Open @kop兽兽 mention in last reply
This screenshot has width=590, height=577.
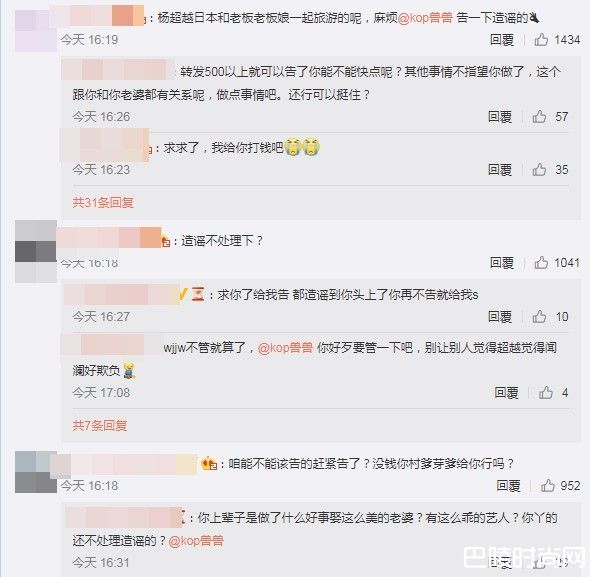point(196,541)
